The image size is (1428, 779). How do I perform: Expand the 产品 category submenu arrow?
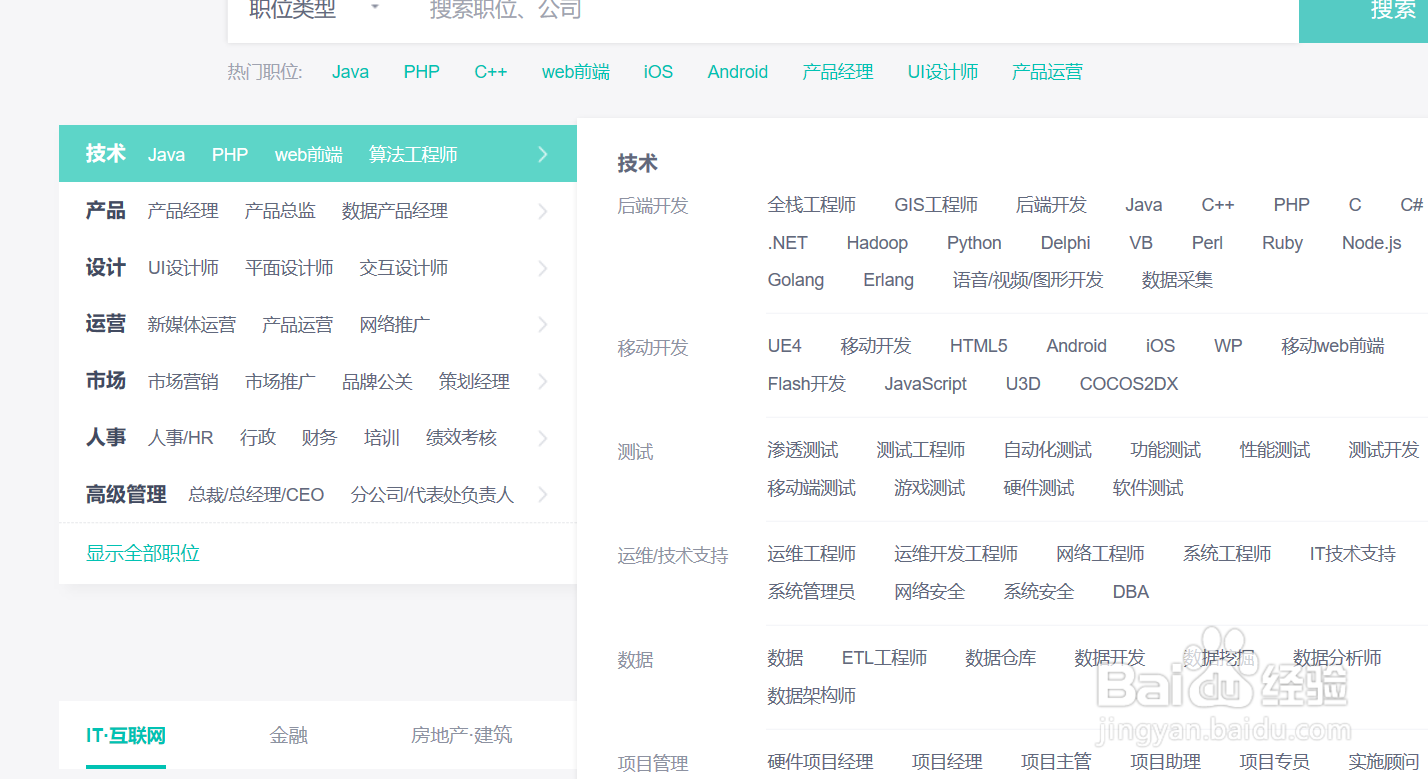coord(543,210)
